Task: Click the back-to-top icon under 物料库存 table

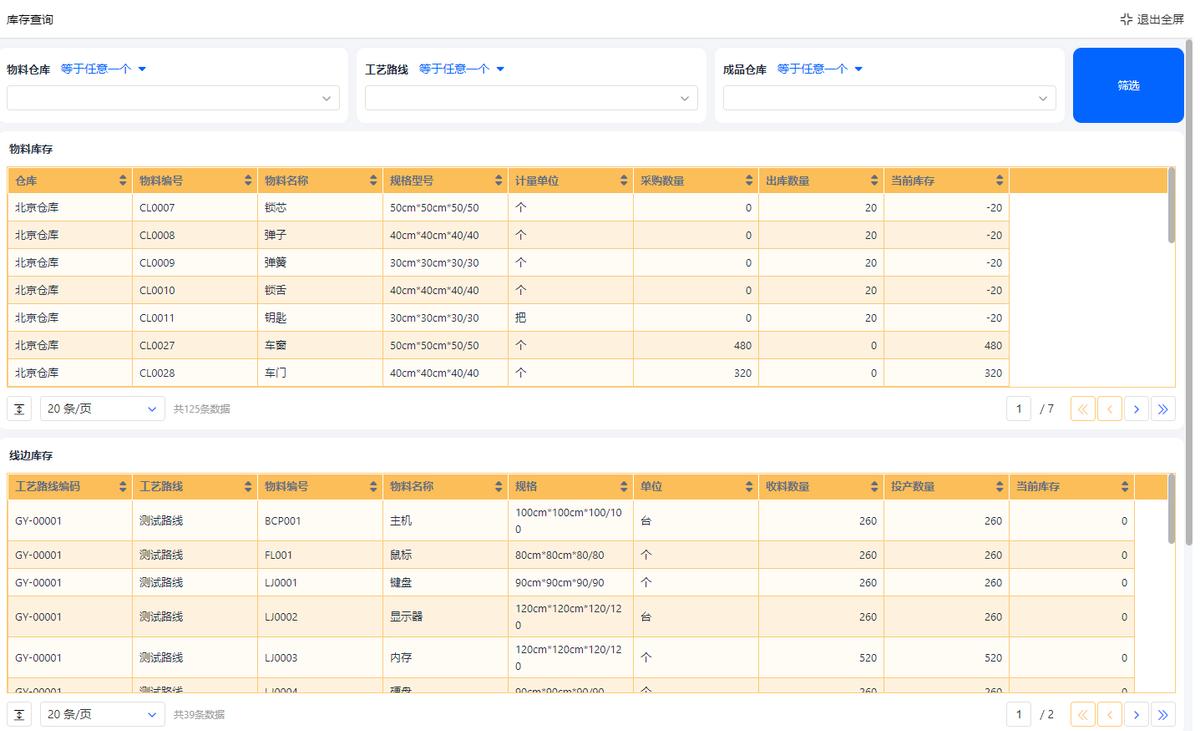Action: coord(19,408)
